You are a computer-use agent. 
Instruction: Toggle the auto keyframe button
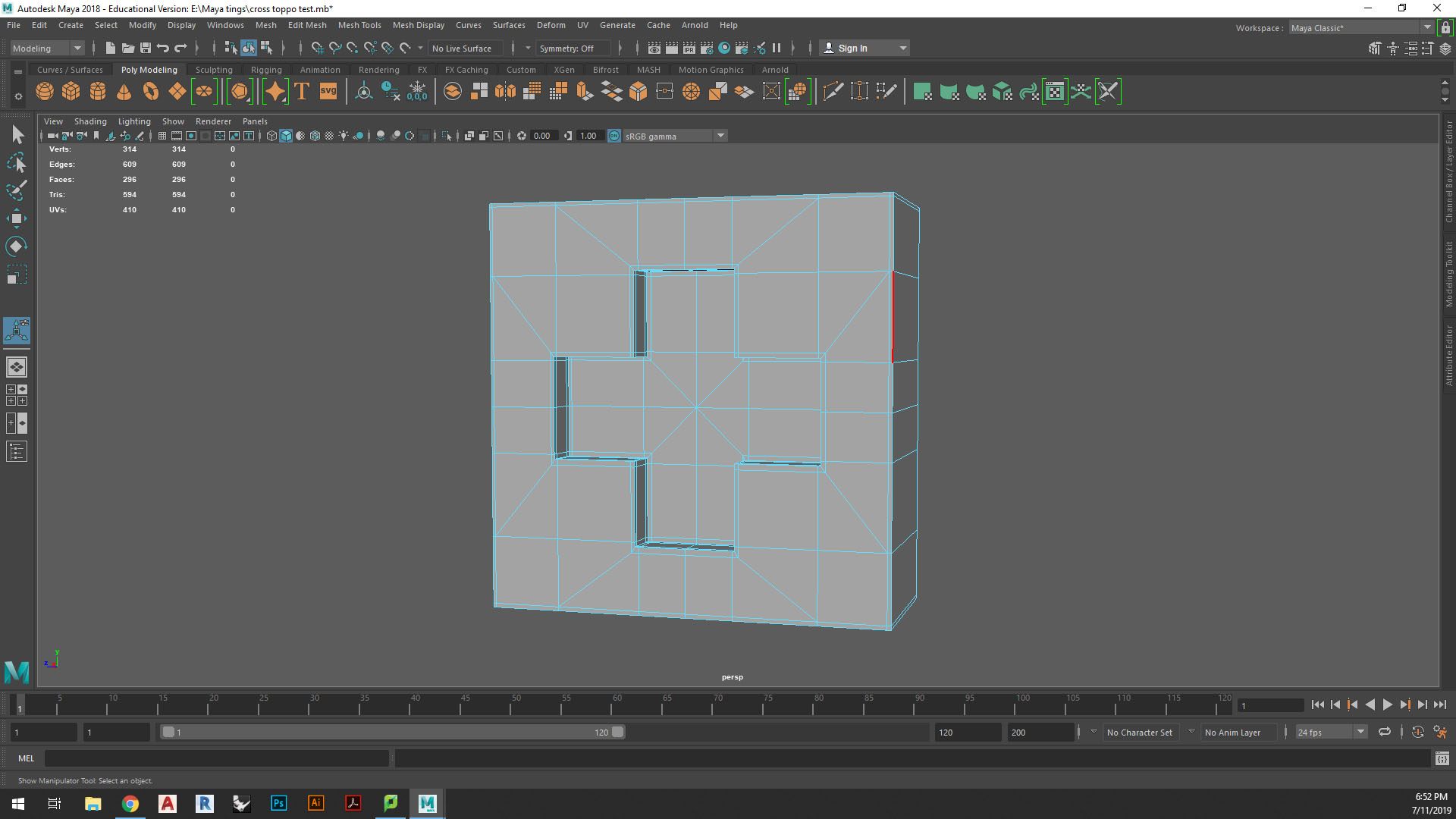coord(1417,732)
